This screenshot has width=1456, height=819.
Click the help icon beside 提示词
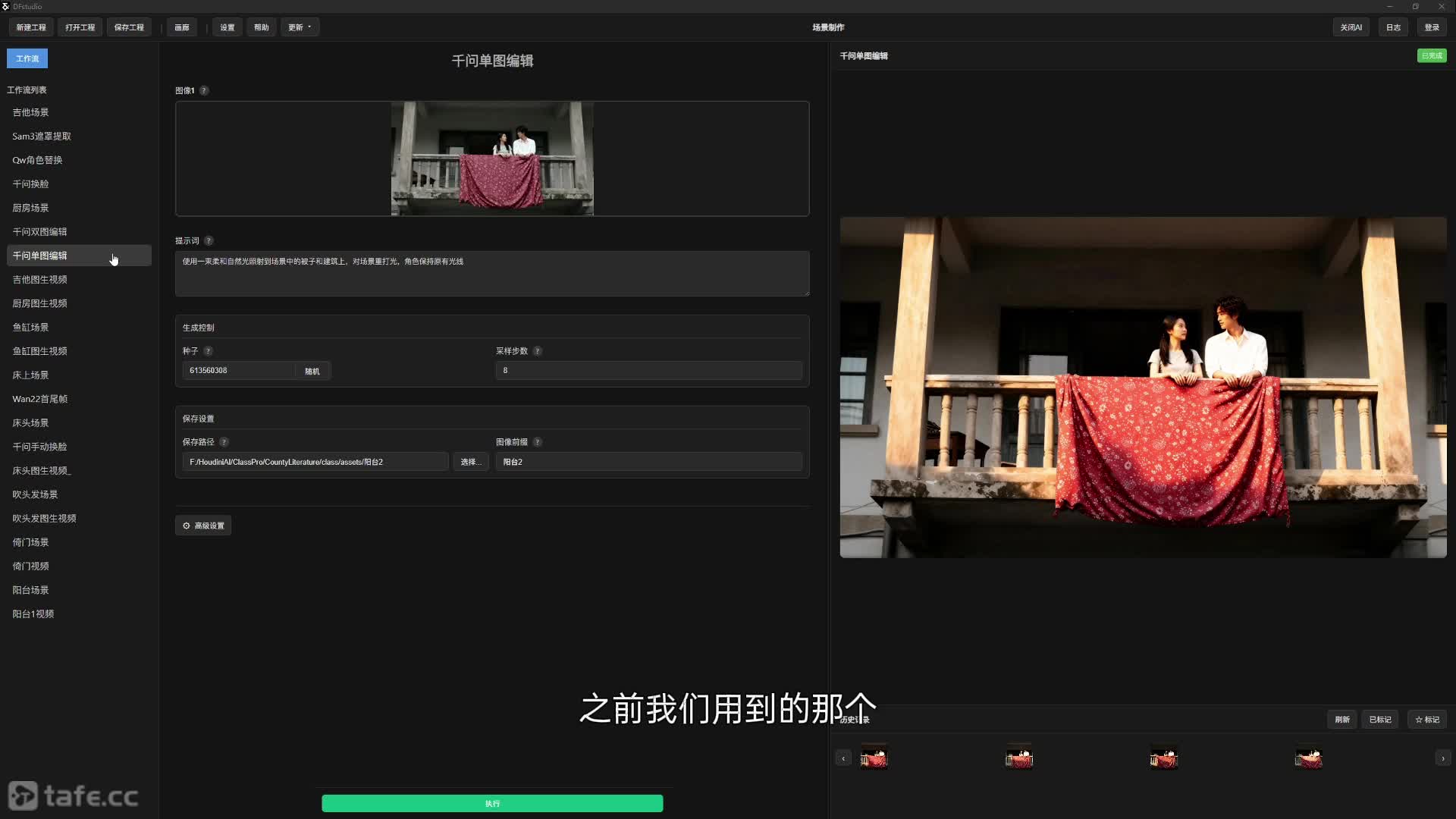tap(209, 240)
